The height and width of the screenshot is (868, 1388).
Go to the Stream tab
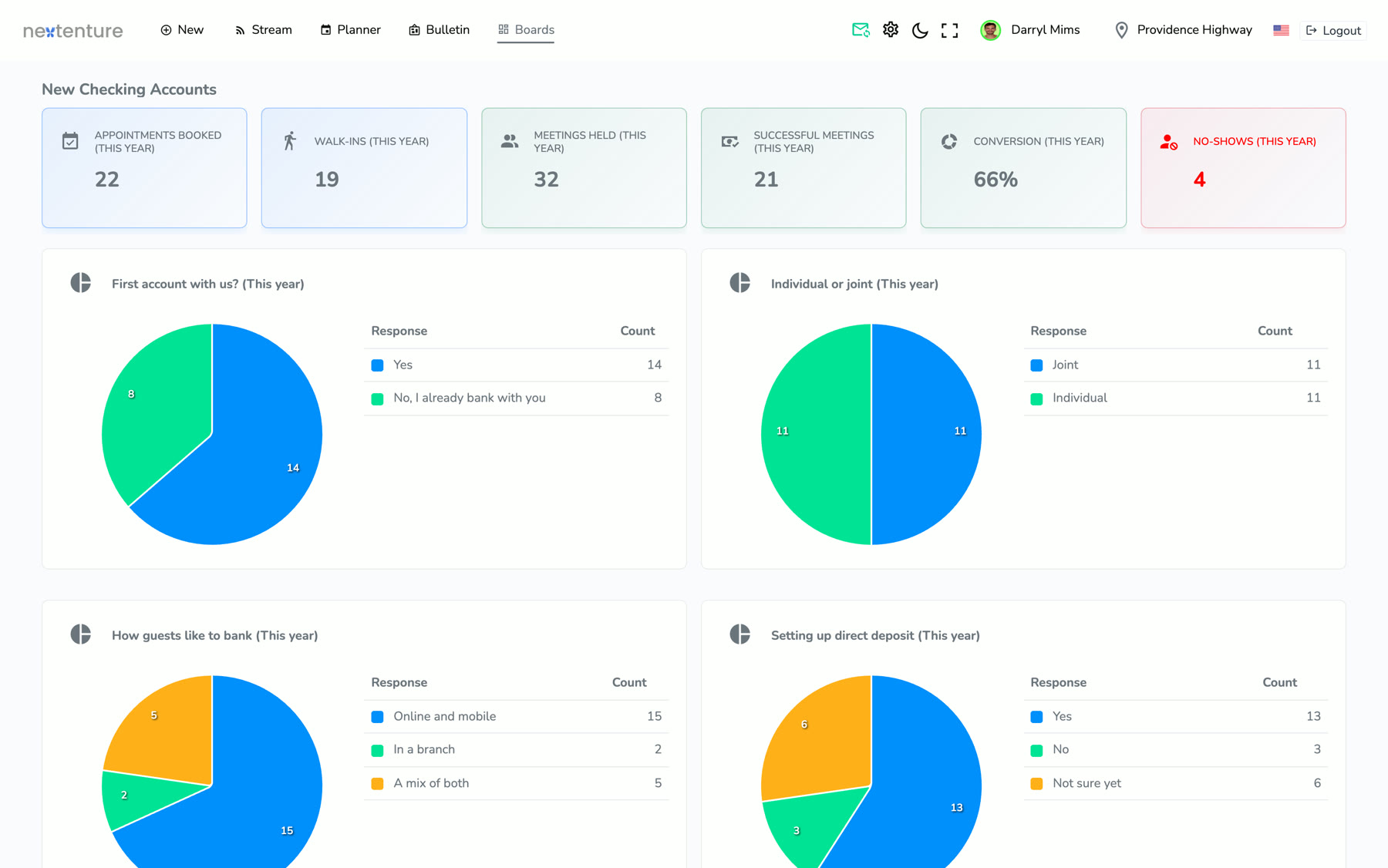[263, 30]
